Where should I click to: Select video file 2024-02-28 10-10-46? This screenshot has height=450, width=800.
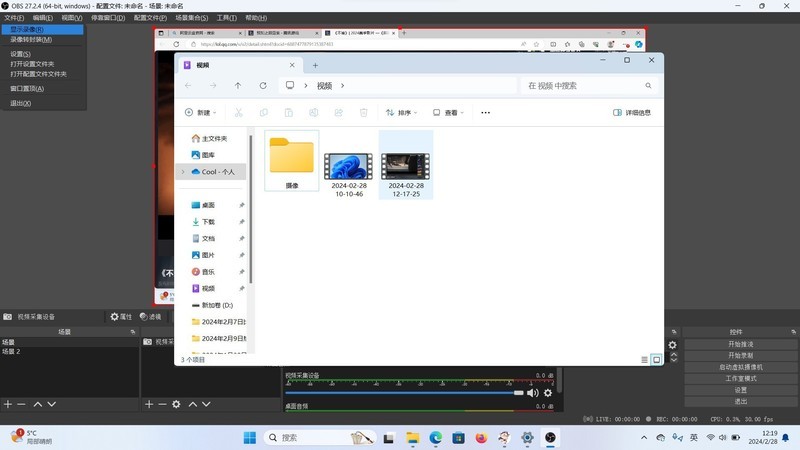coord(349,173)
